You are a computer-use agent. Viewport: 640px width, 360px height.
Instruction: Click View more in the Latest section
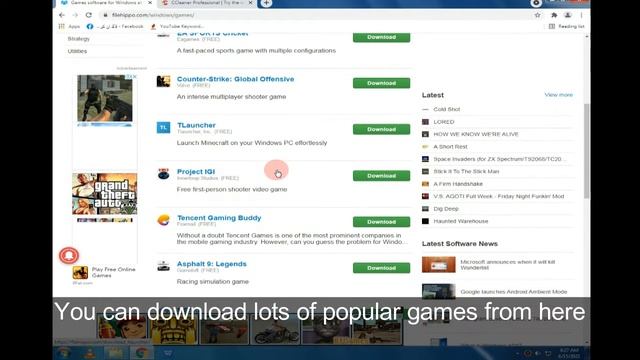click(558, 95)
